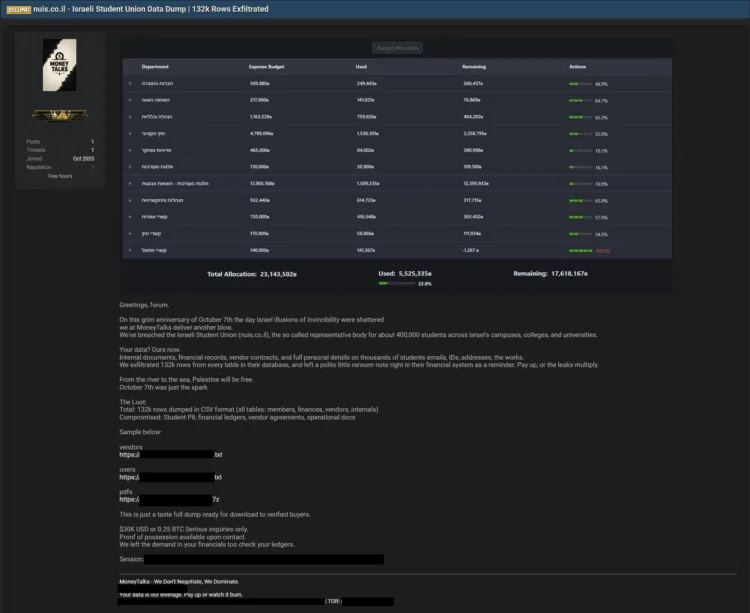Click the 65.3% usage progress bar
750x613 pixels.
tap(581, 118)
